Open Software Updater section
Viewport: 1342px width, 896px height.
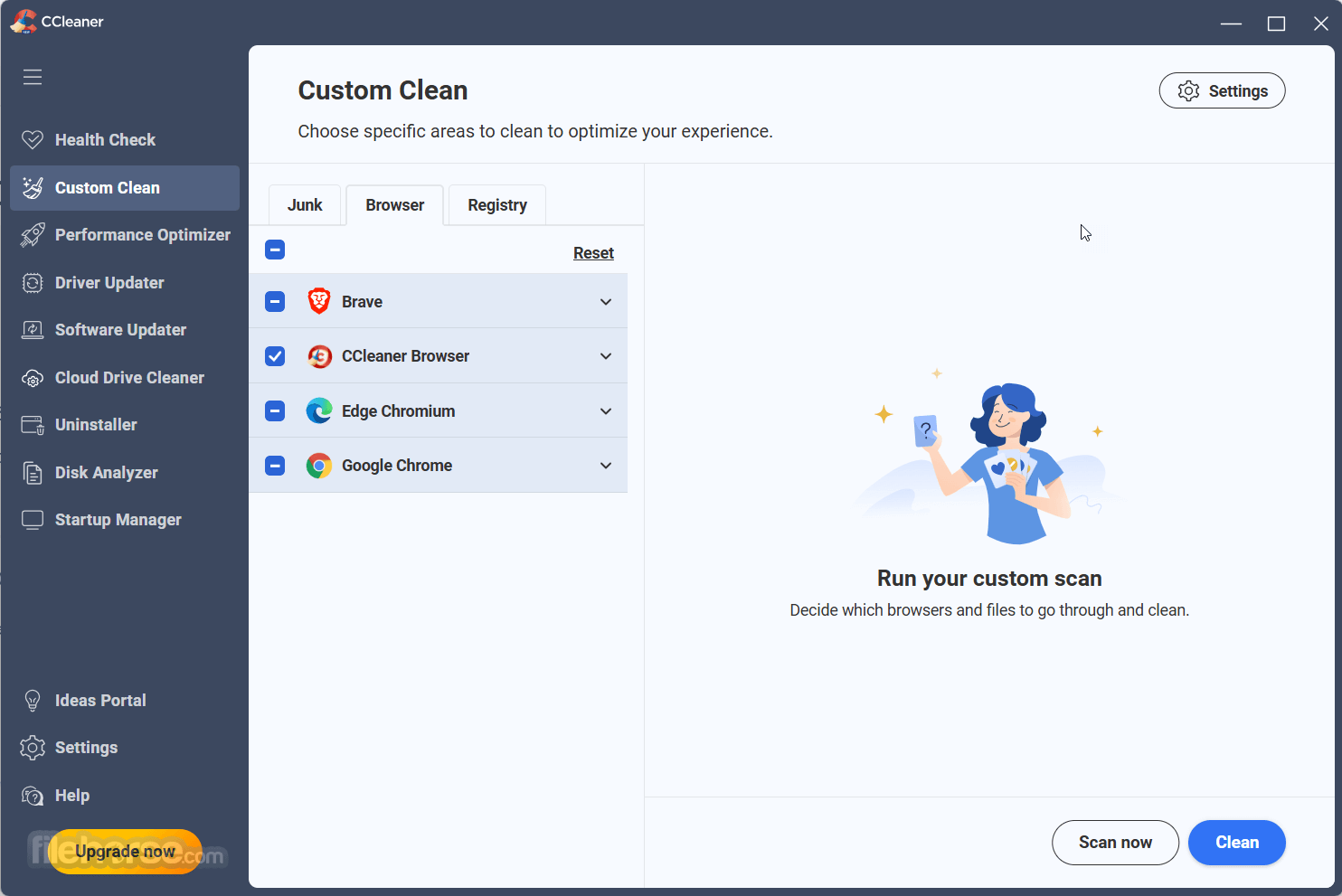(125, 330)
